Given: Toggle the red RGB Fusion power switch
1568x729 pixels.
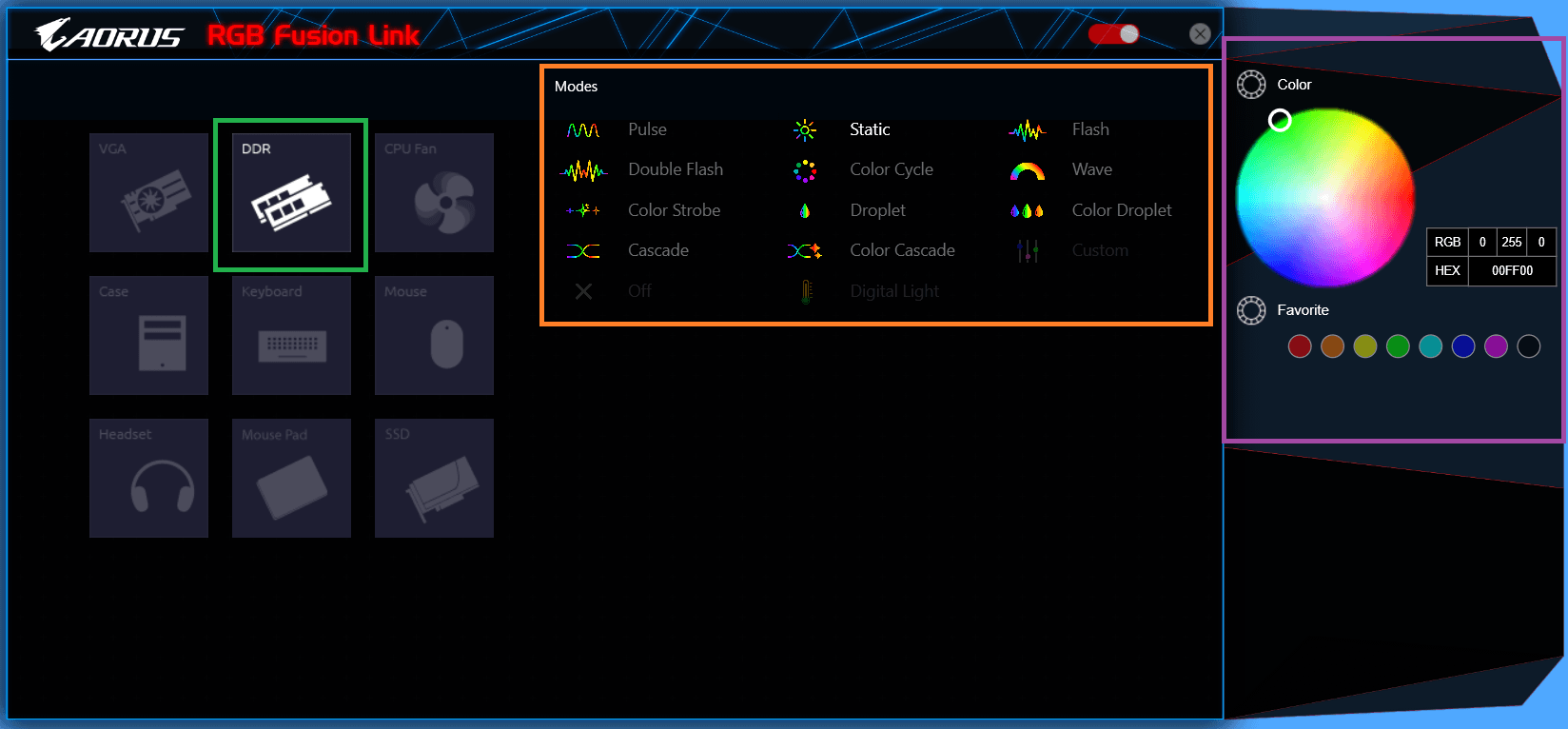Looking at the screenshot, I should pos(1113,34).
